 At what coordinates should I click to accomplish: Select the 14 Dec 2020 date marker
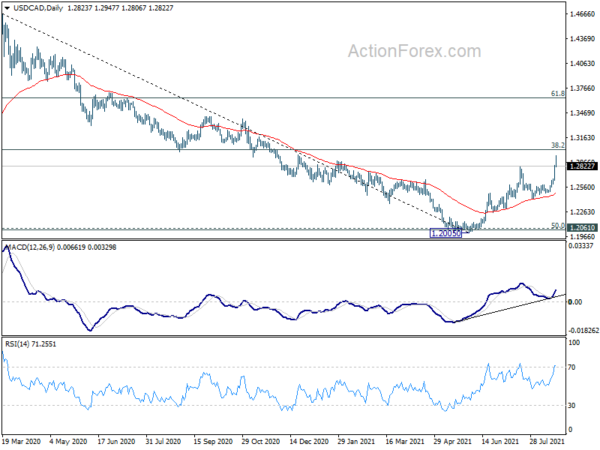tap(309, 441)
